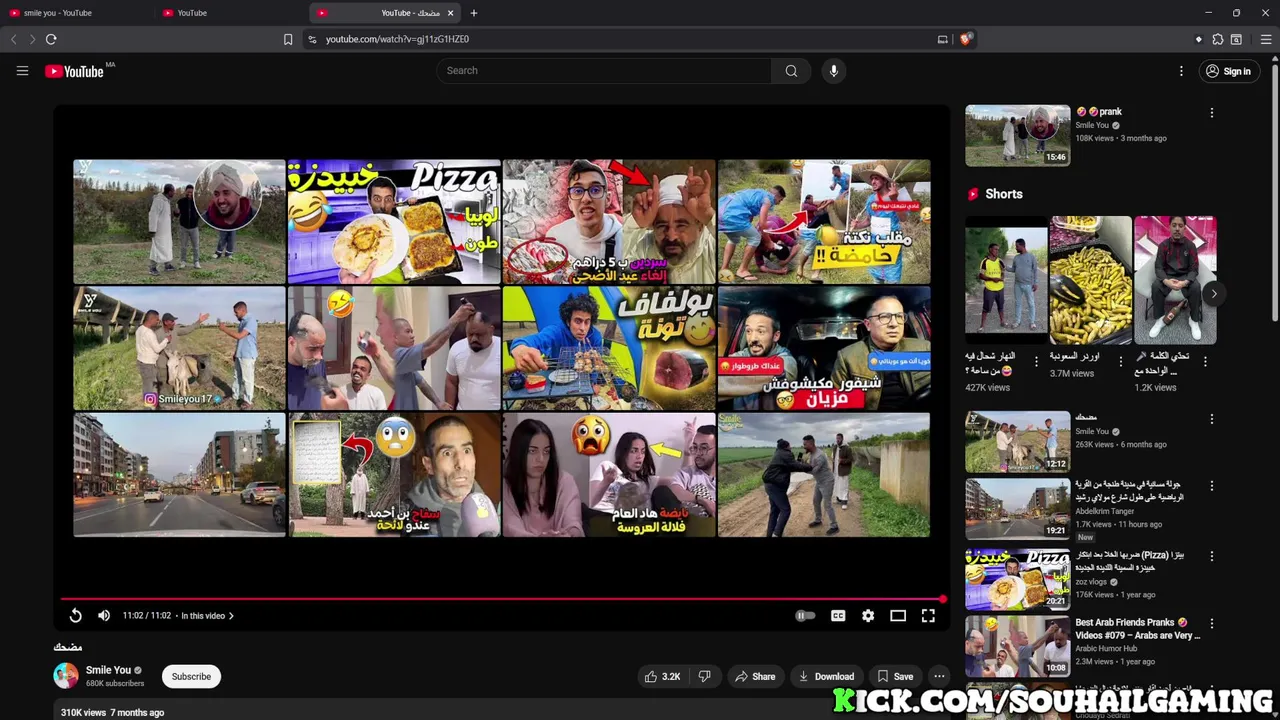Go to YouTube home via logo

(x=75, y=71)
